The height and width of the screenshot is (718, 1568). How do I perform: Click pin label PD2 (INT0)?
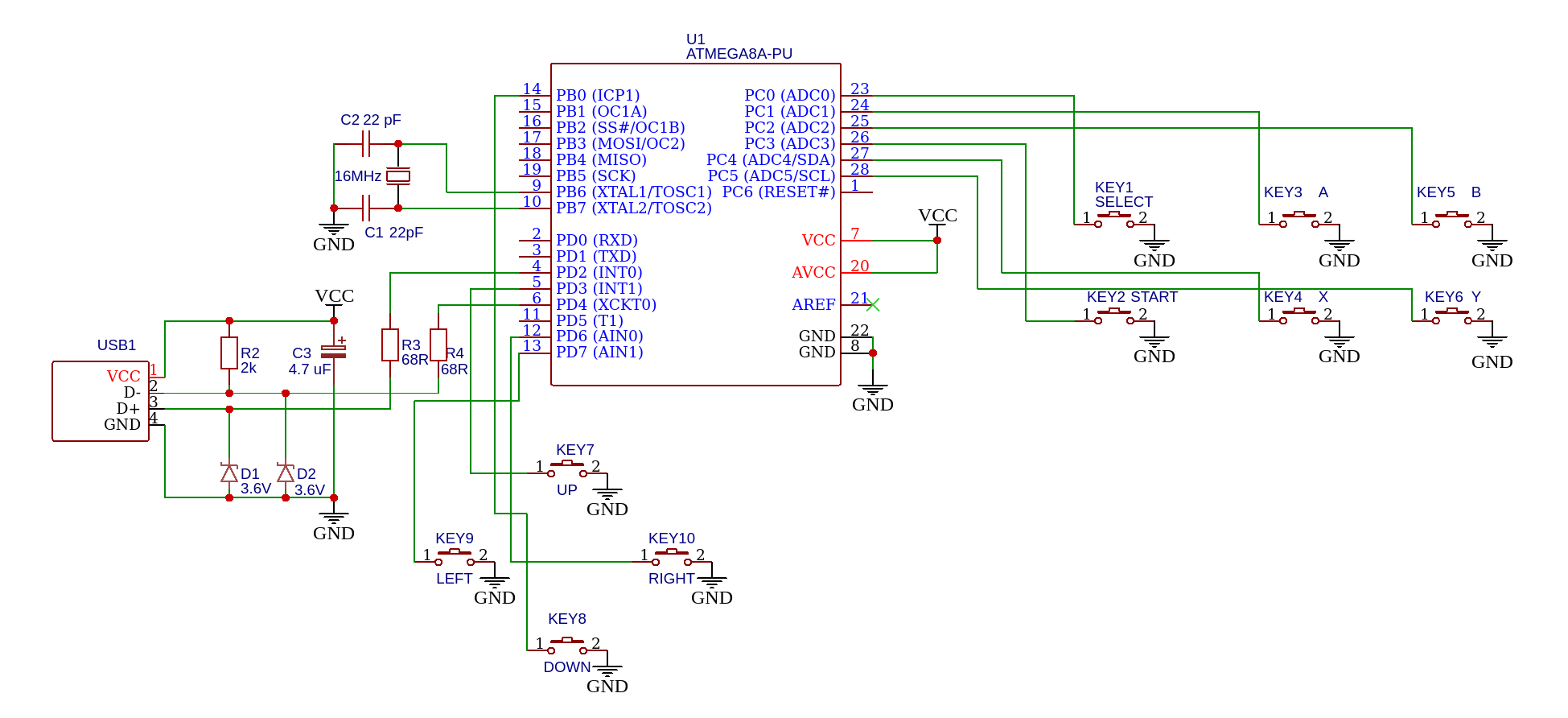(599, 273)
